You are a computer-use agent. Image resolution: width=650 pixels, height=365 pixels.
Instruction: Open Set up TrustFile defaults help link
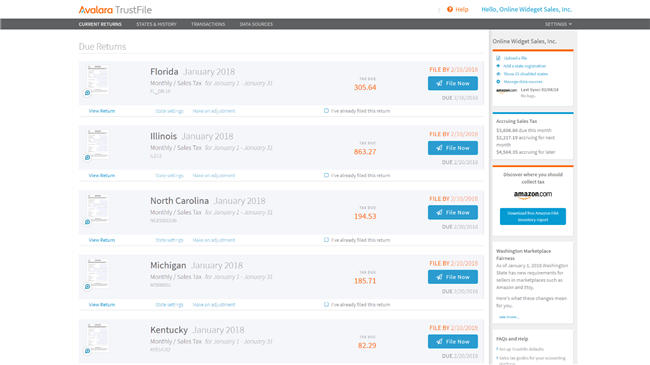(x=521, y=349)
